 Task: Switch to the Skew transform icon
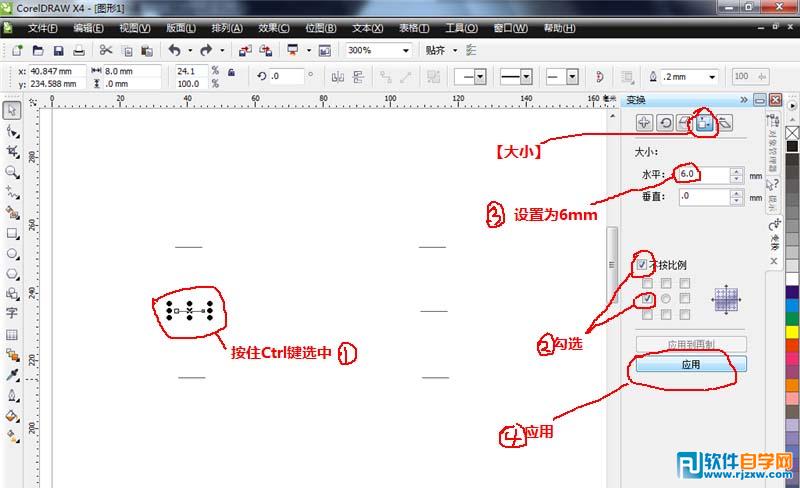[x=724, y=122]
